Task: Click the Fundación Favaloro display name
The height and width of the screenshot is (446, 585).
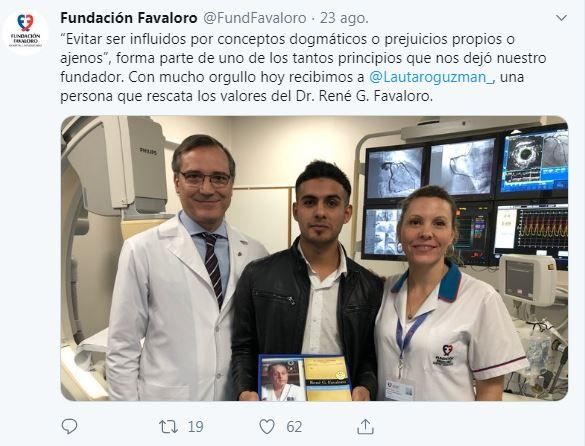Action: coord(129,18)
